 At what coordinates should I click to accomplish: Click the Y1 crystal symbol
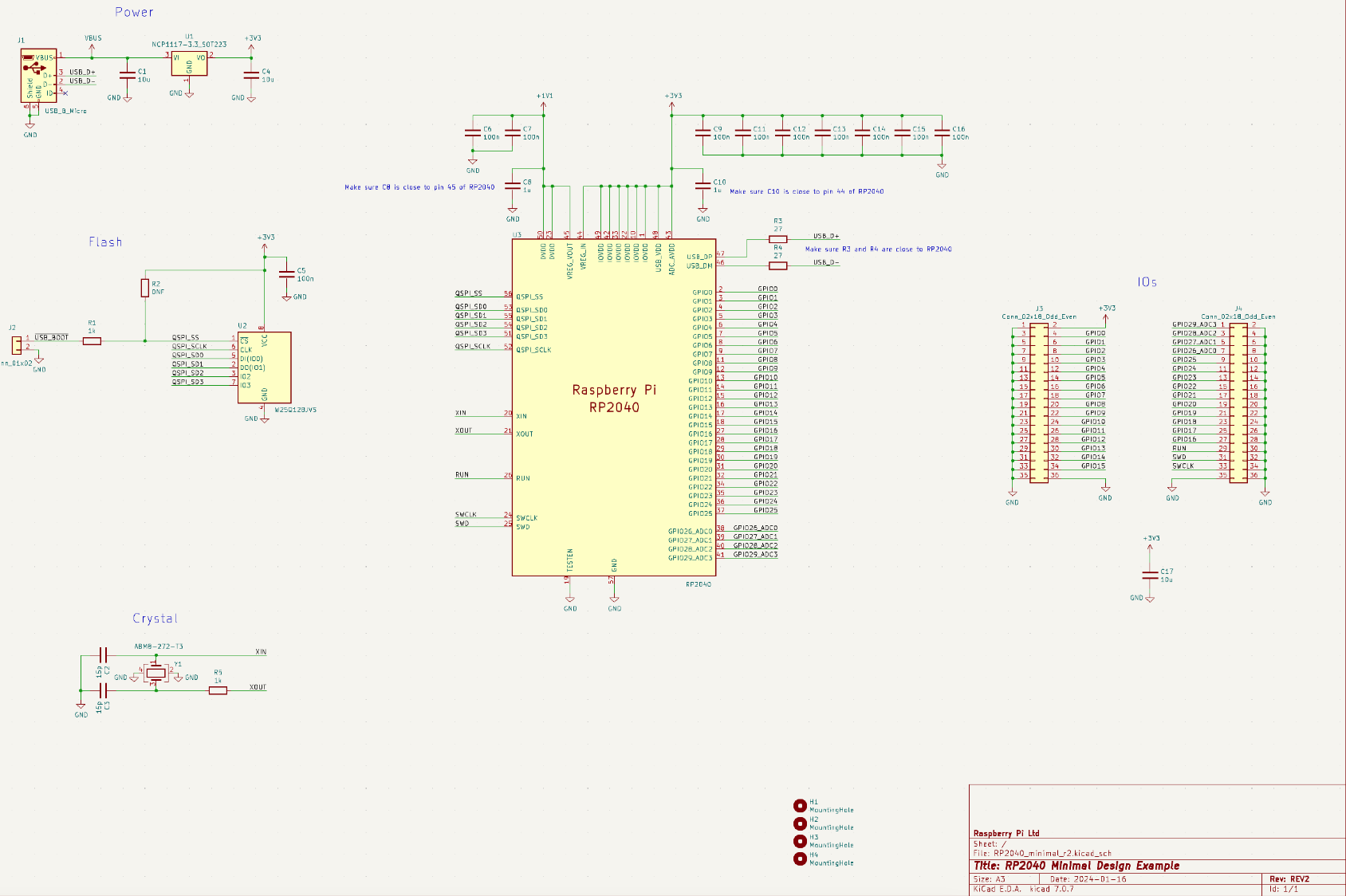(x=156, y=674)
